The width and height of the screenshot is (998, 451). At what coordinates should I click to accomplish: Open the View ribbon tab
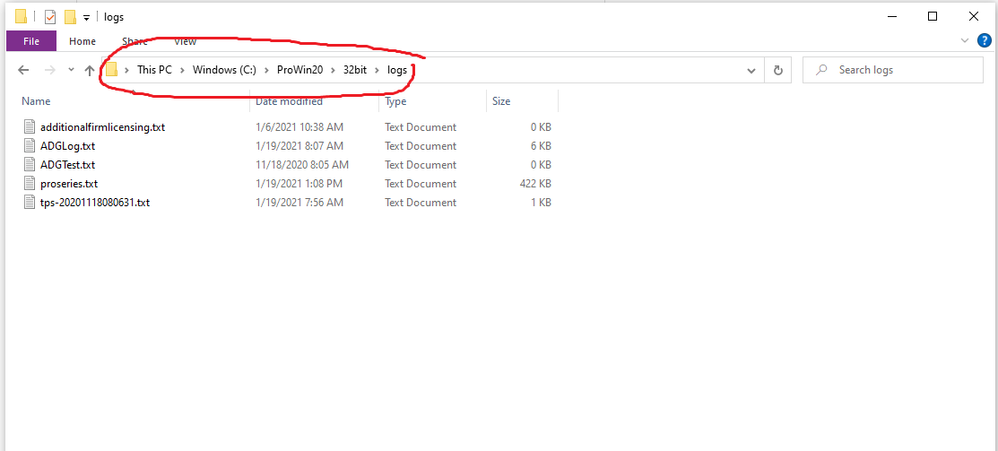185,41
